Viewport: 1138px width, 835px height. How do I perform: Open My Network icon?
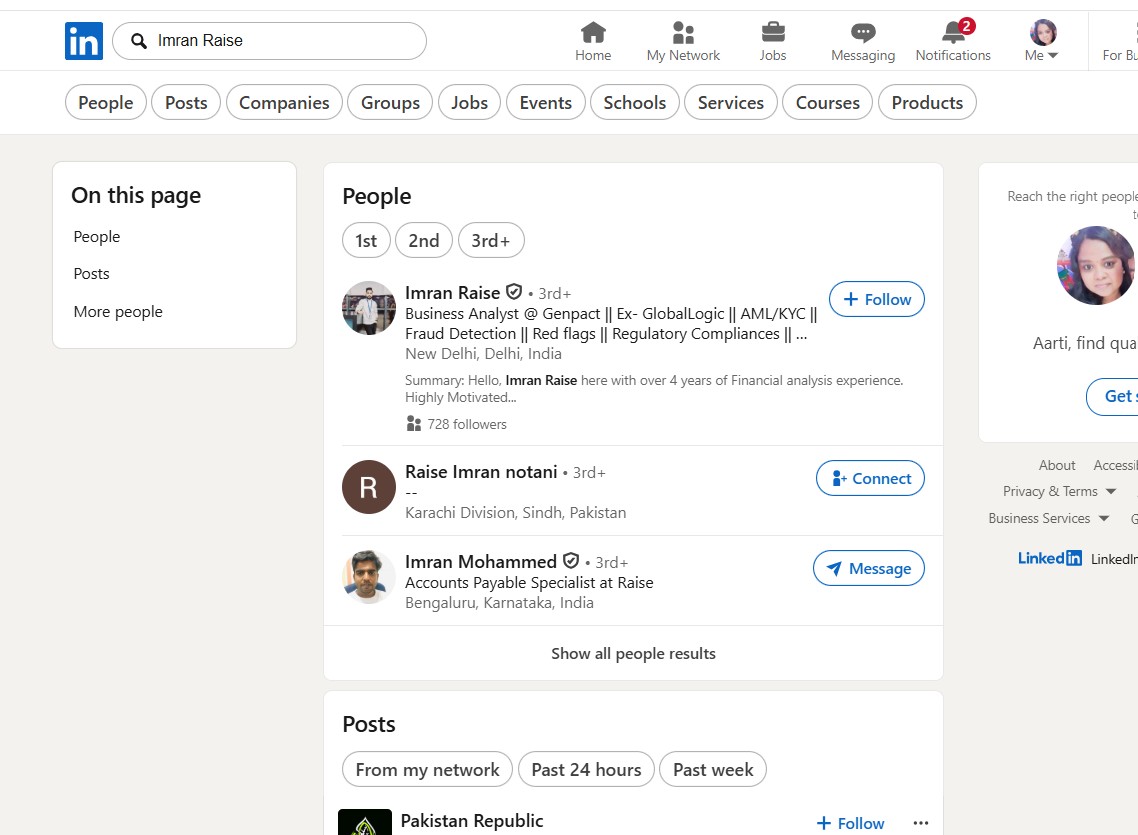(x=683, y=33)
